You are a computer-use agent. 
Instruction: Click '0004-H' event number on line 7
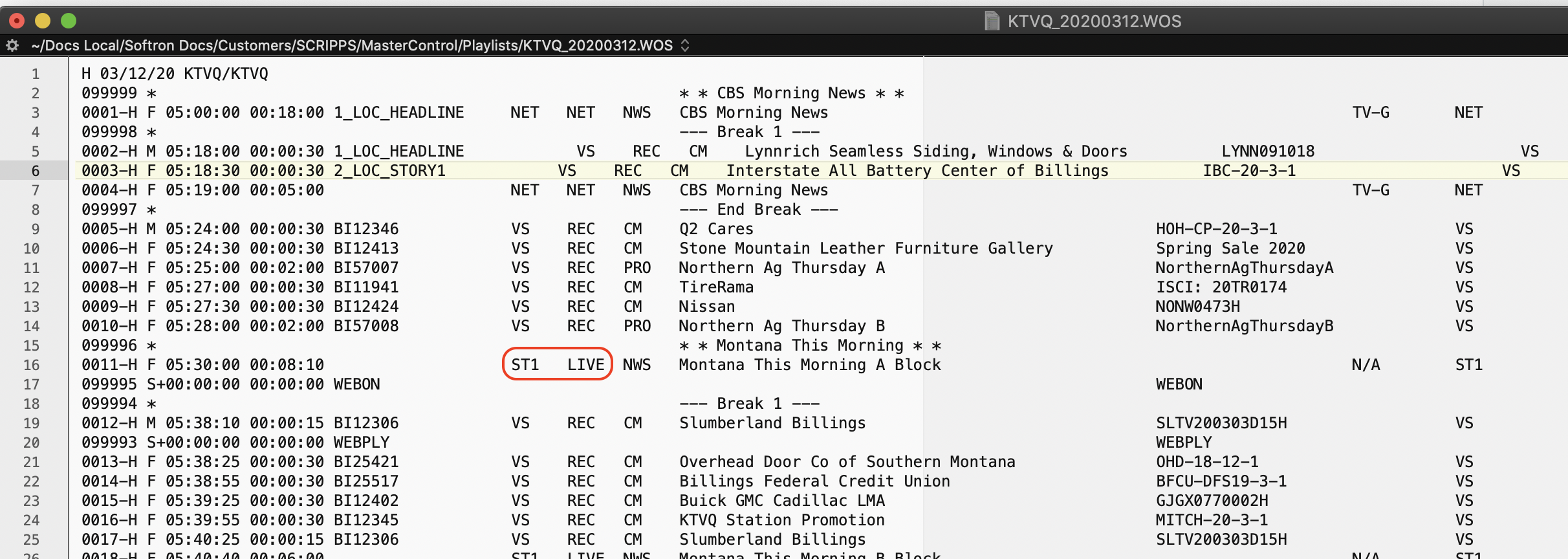[109, 190]
